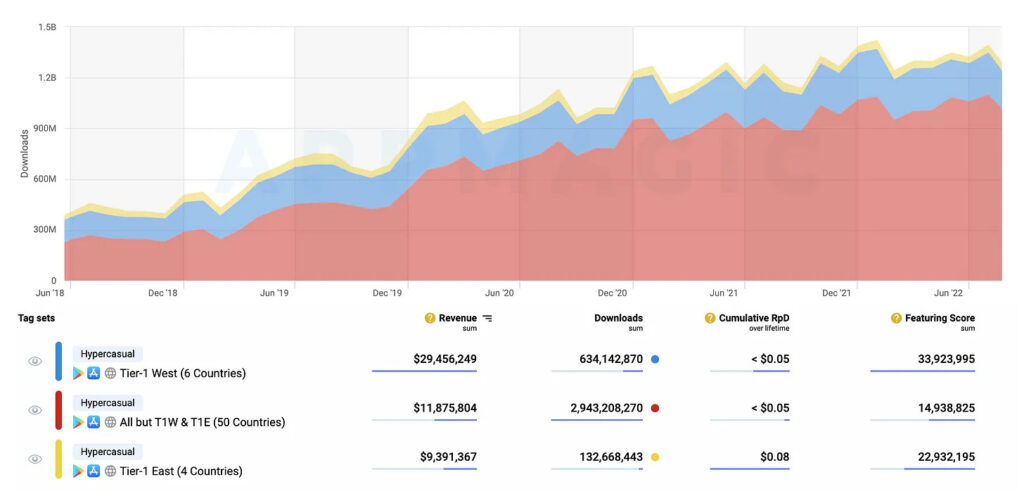Click the Featuring Score help icon
The image size is (1024, 491).
coord(897,318)
